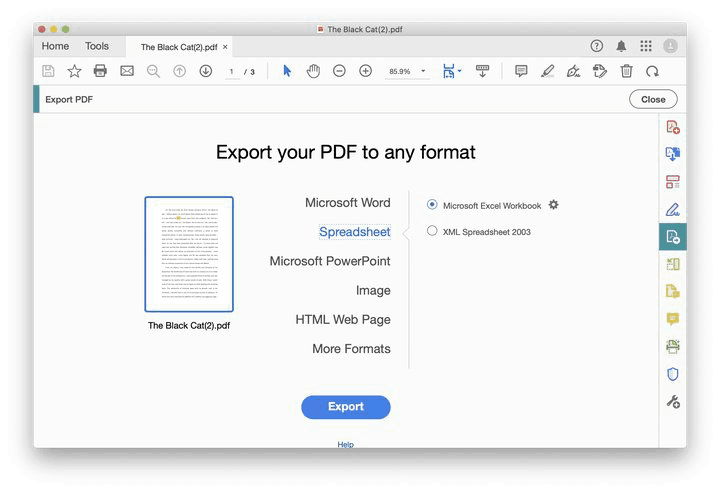Viewport: 720px width, 492px height.
Task: Click The Black Cat(2).pdf filename under thumbnail
Action: 189,325
